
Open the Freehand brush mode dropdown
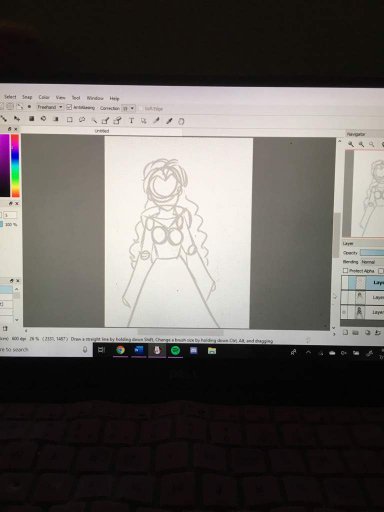[50, 107]
